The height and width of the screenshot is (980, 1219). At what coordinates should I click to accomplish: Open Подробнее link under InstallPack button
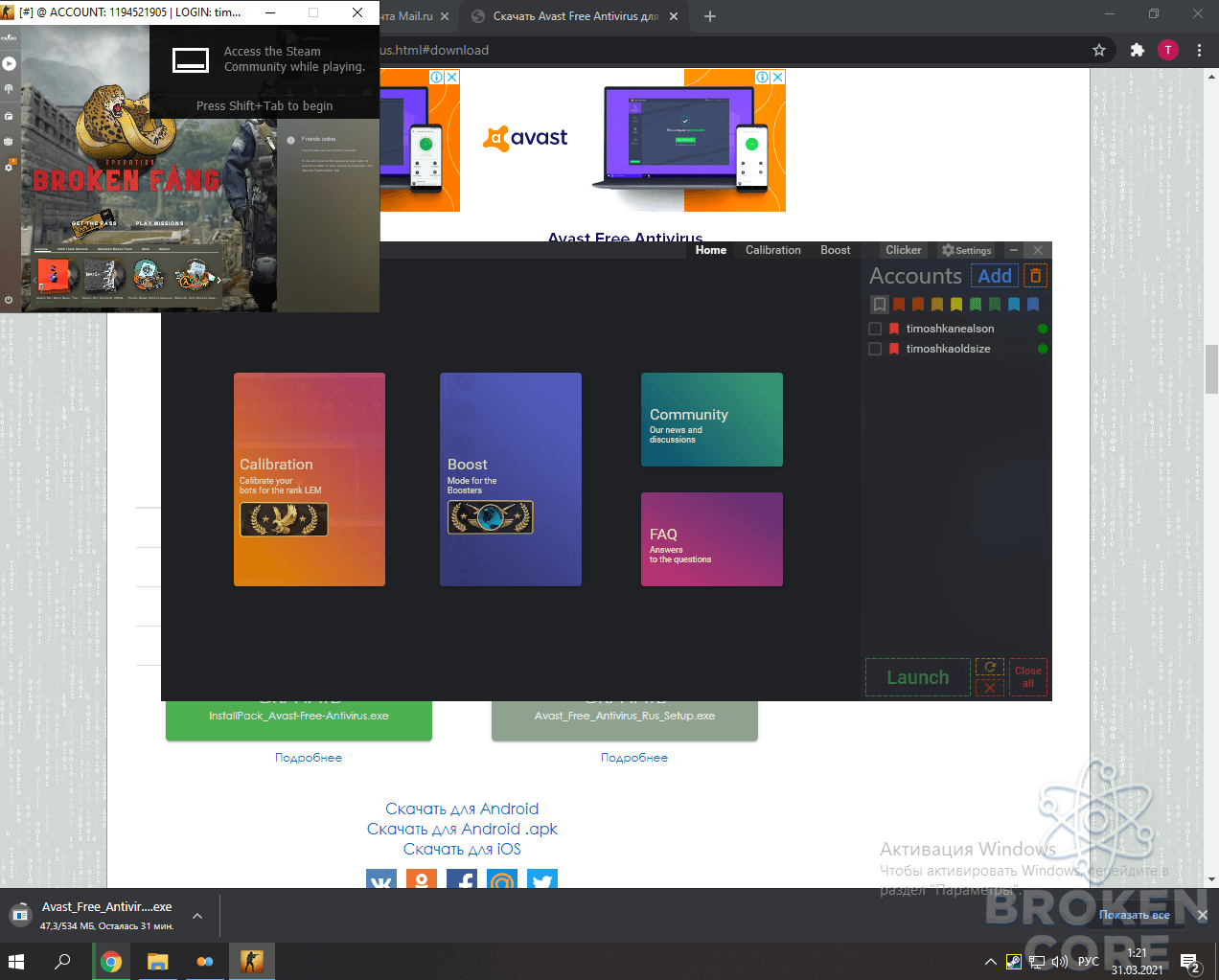point(309,758)
